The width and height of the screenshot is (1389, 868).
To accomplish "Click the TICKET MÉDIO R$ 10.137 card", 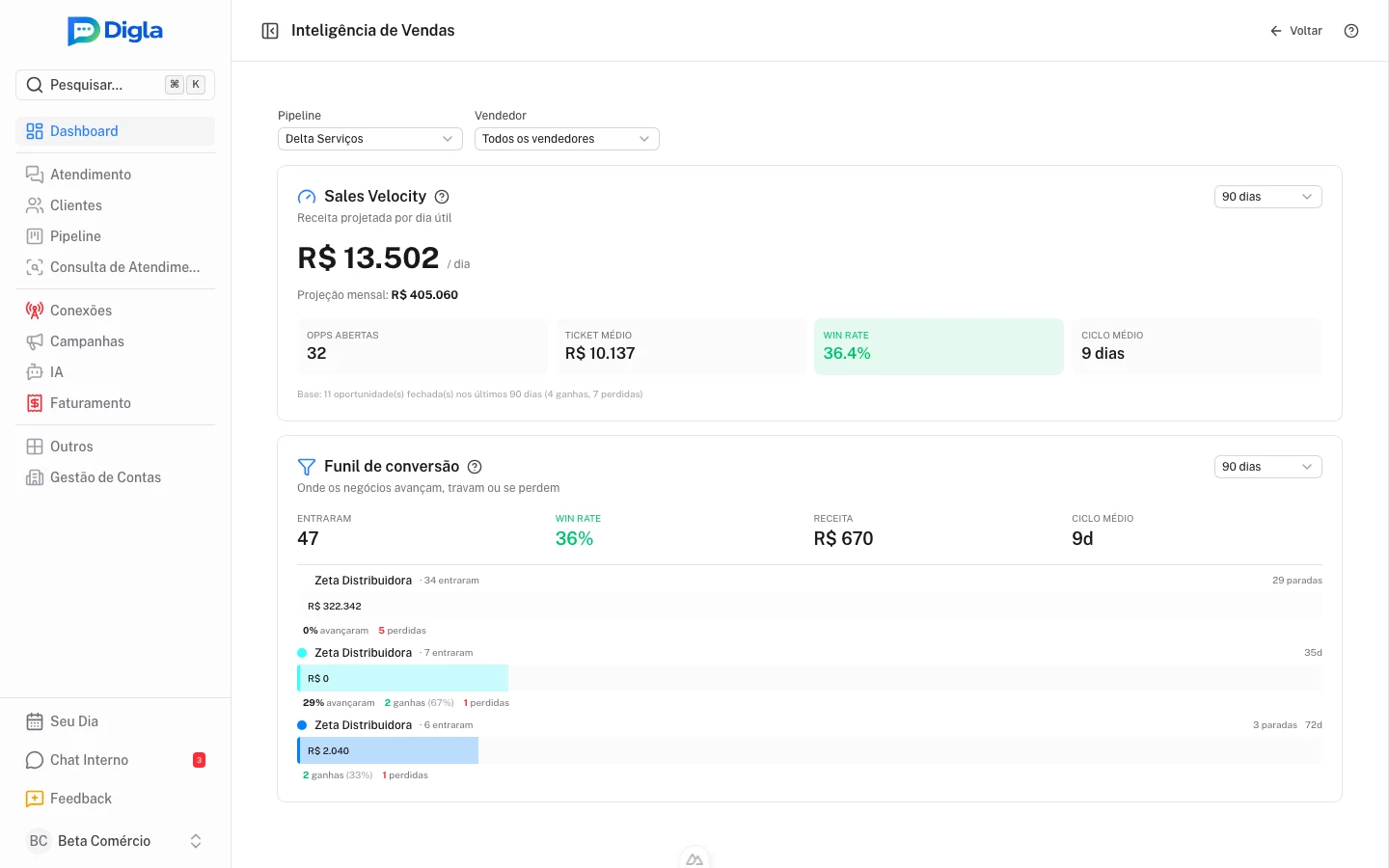I will (x=680, y=346).
